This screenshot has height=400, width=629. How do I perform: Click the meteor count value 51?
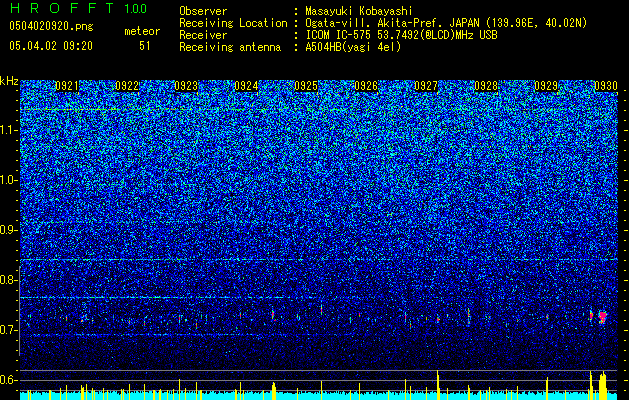[145, 46]
